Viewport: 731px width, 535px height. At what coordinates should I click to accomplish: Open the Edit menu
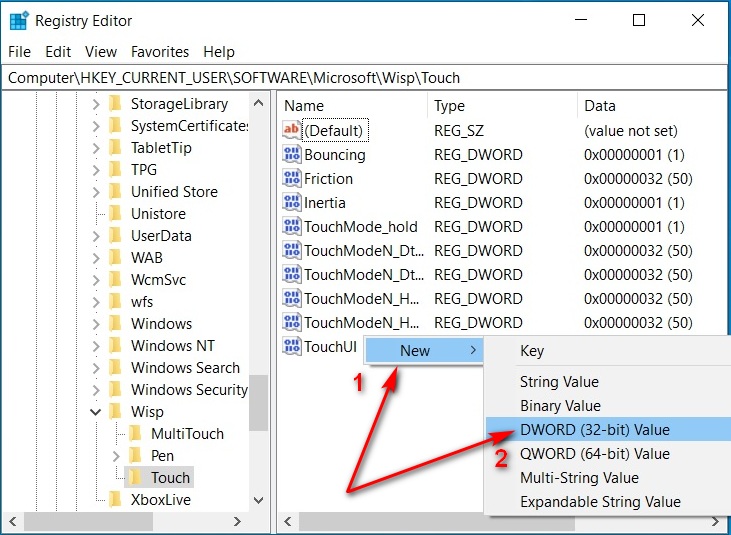click(x=58, y=52)
